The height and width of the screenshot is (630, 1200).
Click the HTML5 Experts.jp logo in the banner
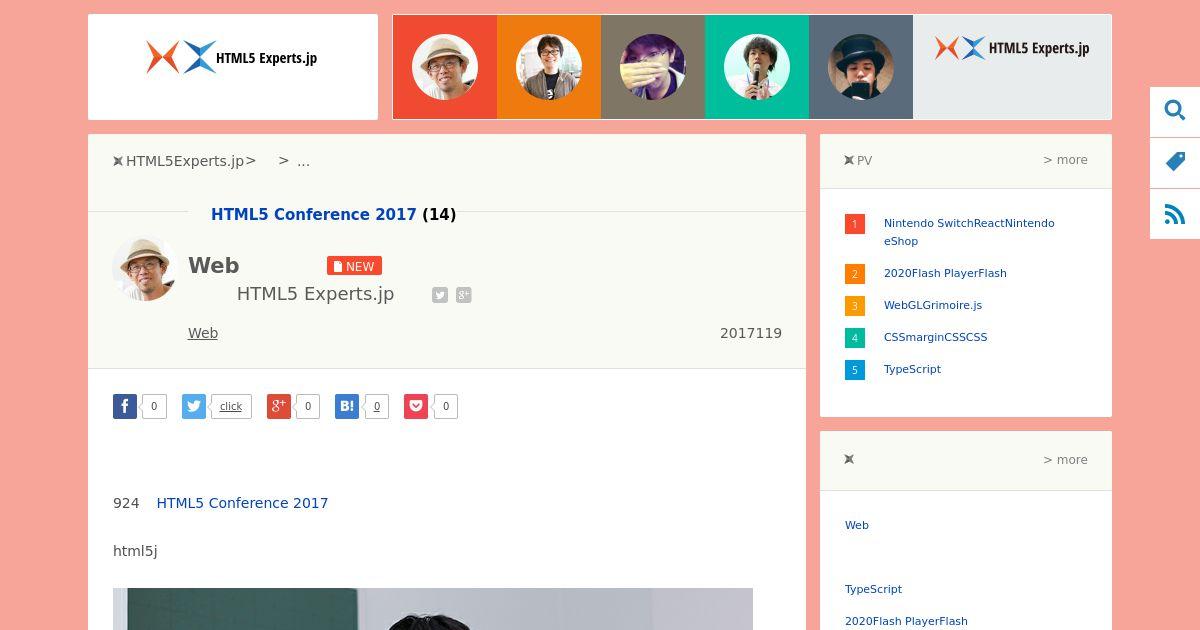[1012, 48]
